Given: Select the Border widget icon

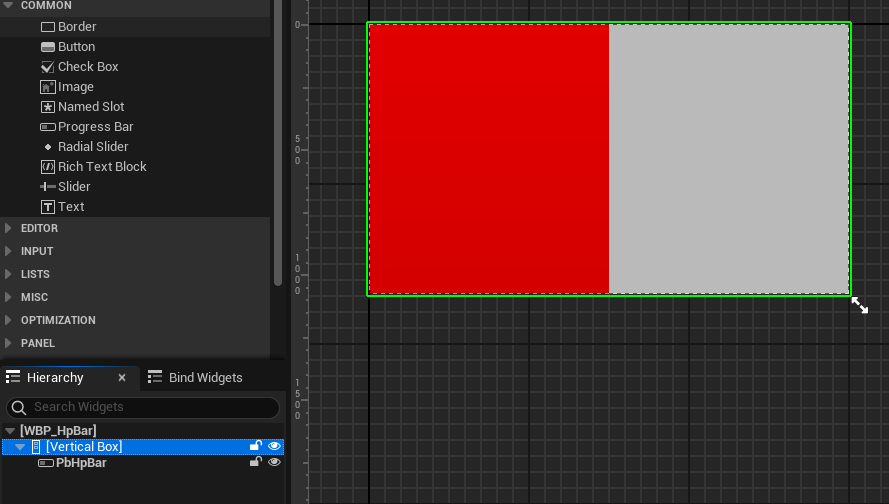Looking at the screenshot, I should click(x=48, y=27).
